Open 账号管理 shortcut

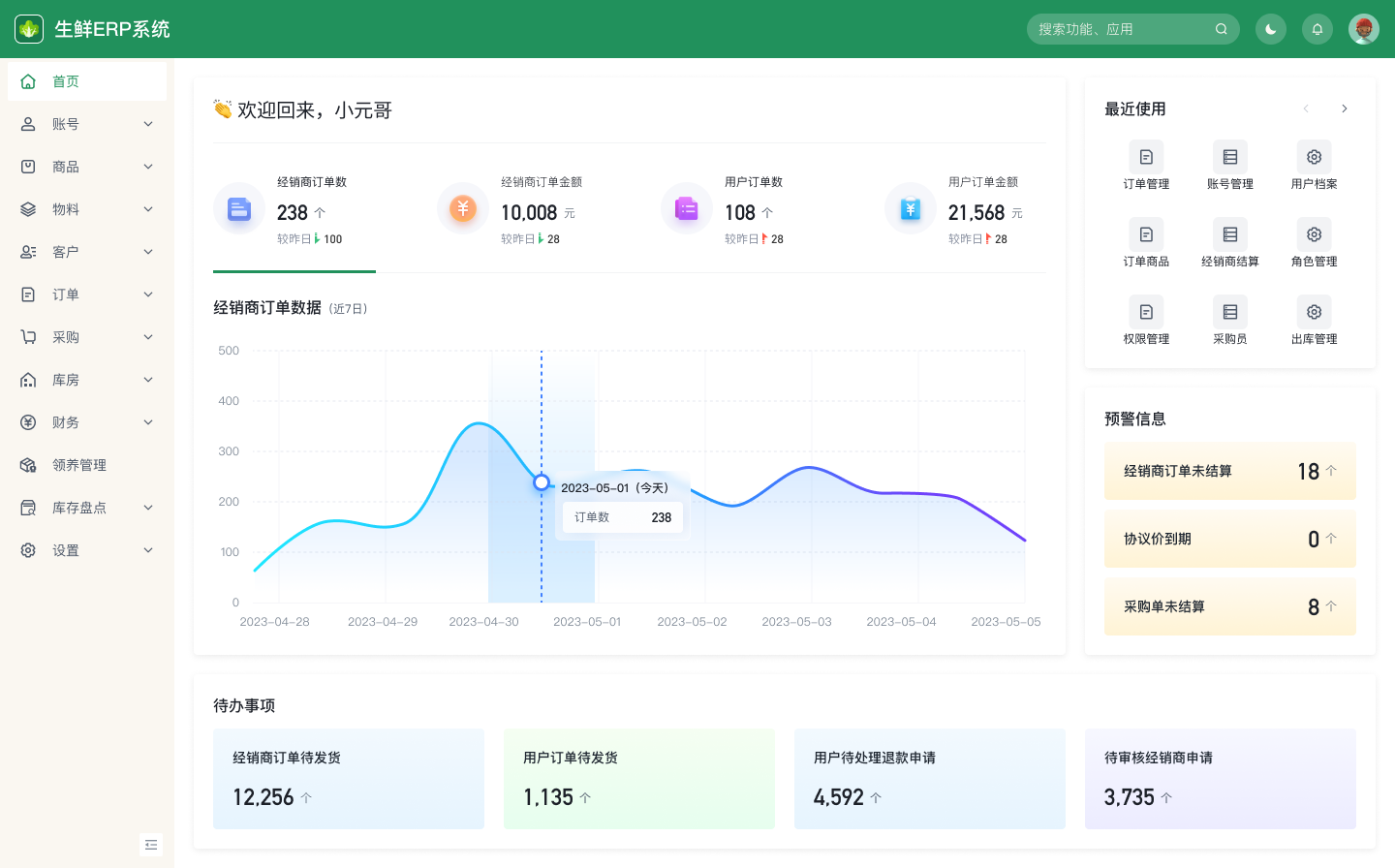(x=1230, y=166)
